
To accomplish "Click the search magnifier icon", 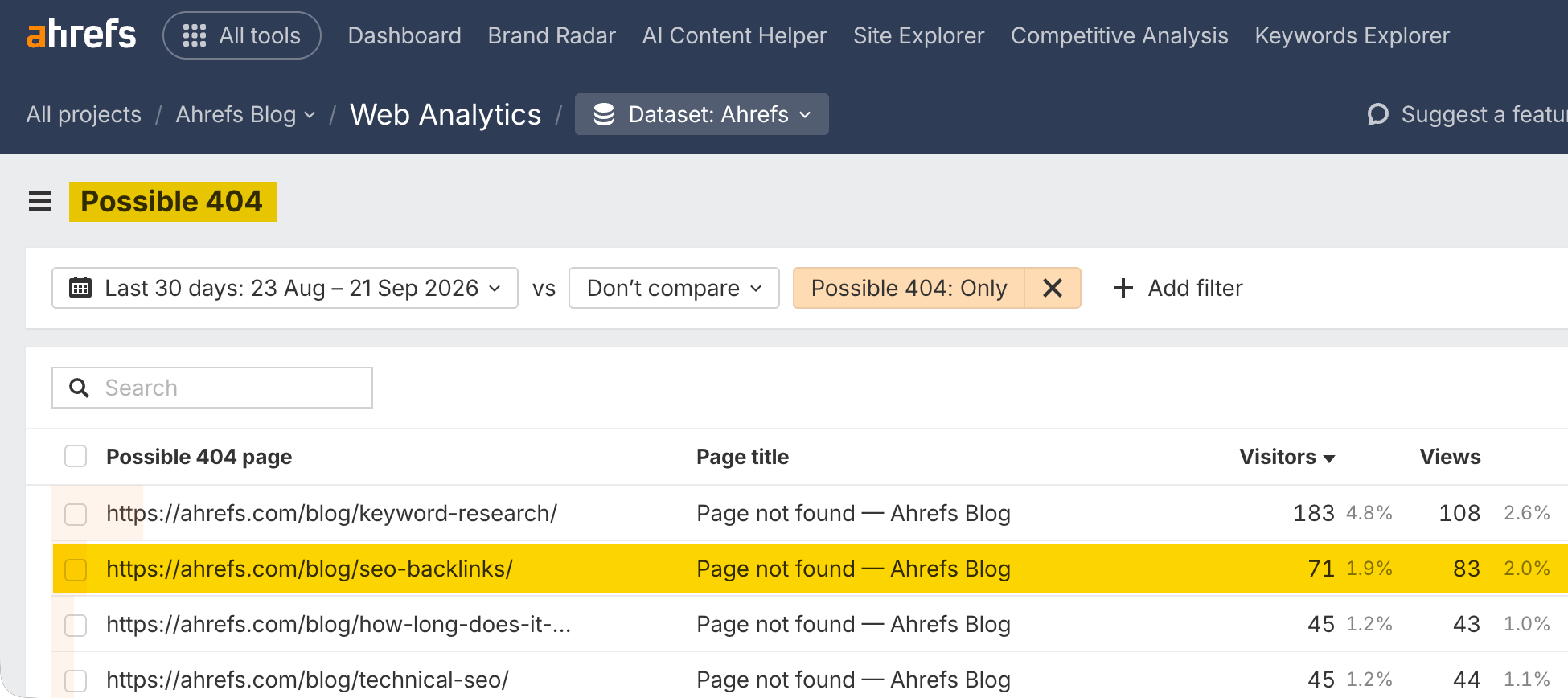I will point(79,388).
